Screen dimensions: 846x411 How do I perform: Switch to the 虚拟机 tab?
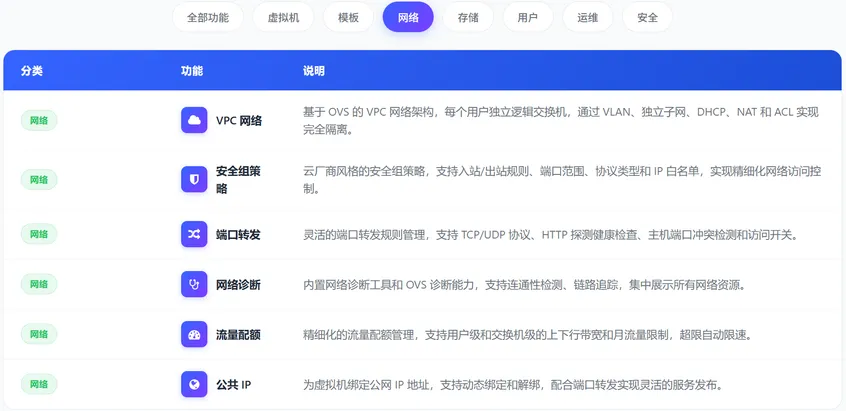tap(283, 17)
